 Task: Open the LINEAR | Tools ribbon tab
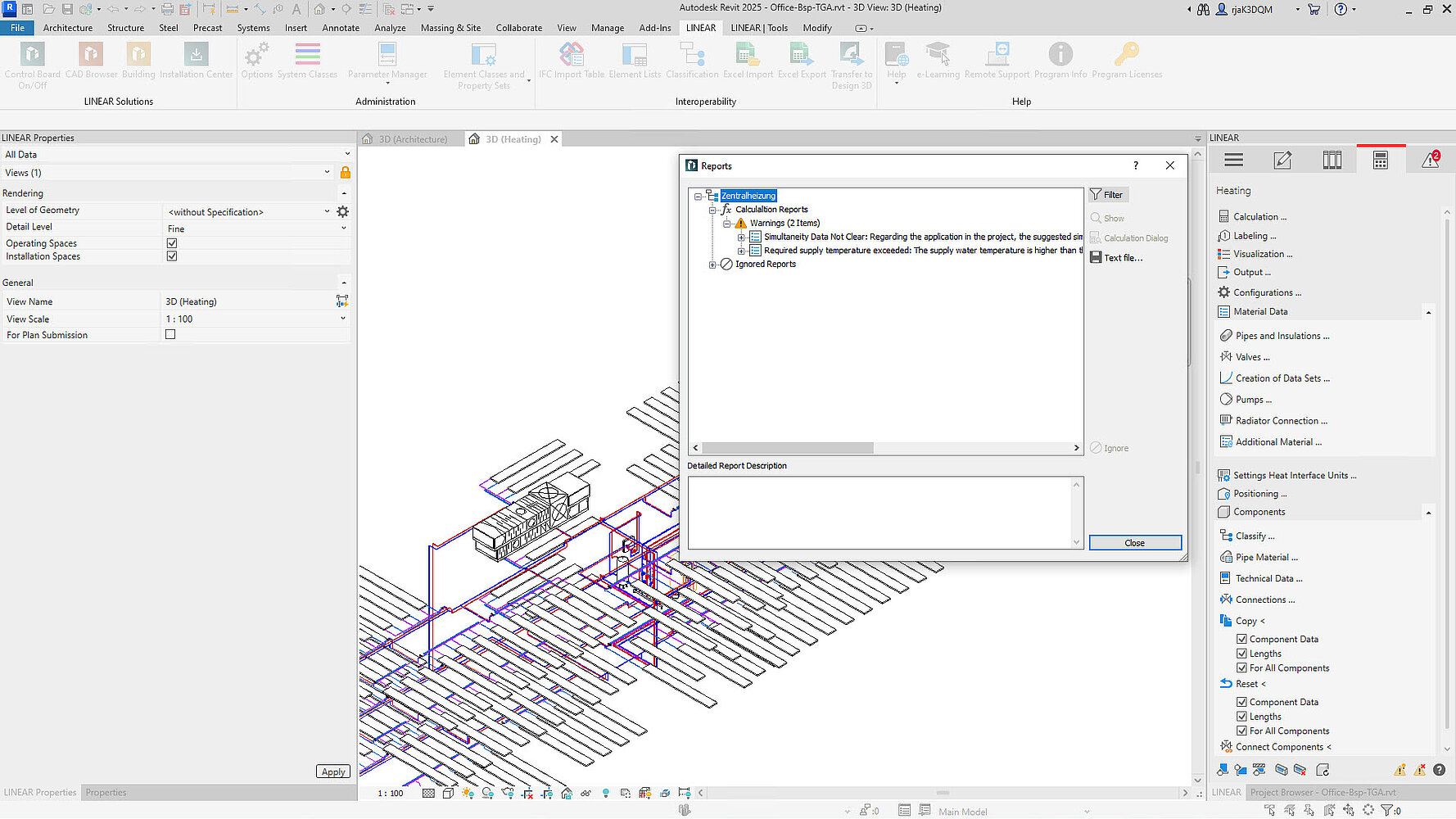tap(759, 28)
